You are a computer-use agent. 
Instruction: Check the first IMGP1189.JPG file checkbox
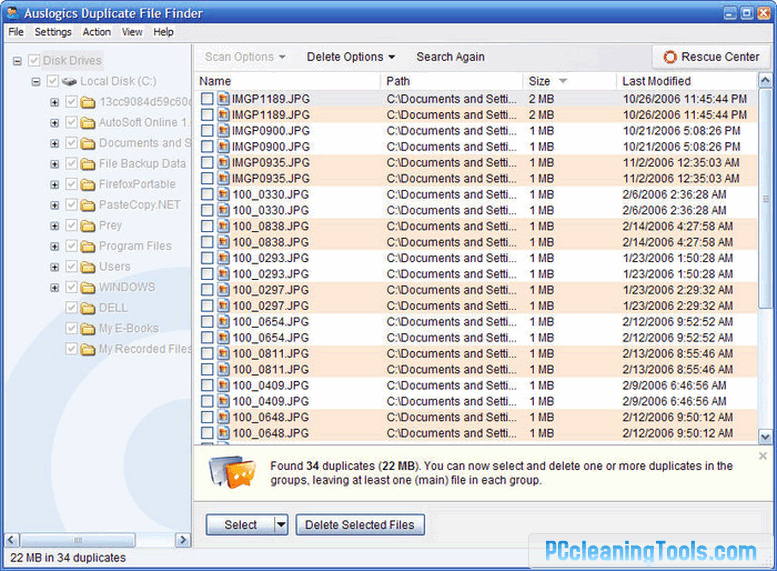pyautogui.click(x=207, y=99)
